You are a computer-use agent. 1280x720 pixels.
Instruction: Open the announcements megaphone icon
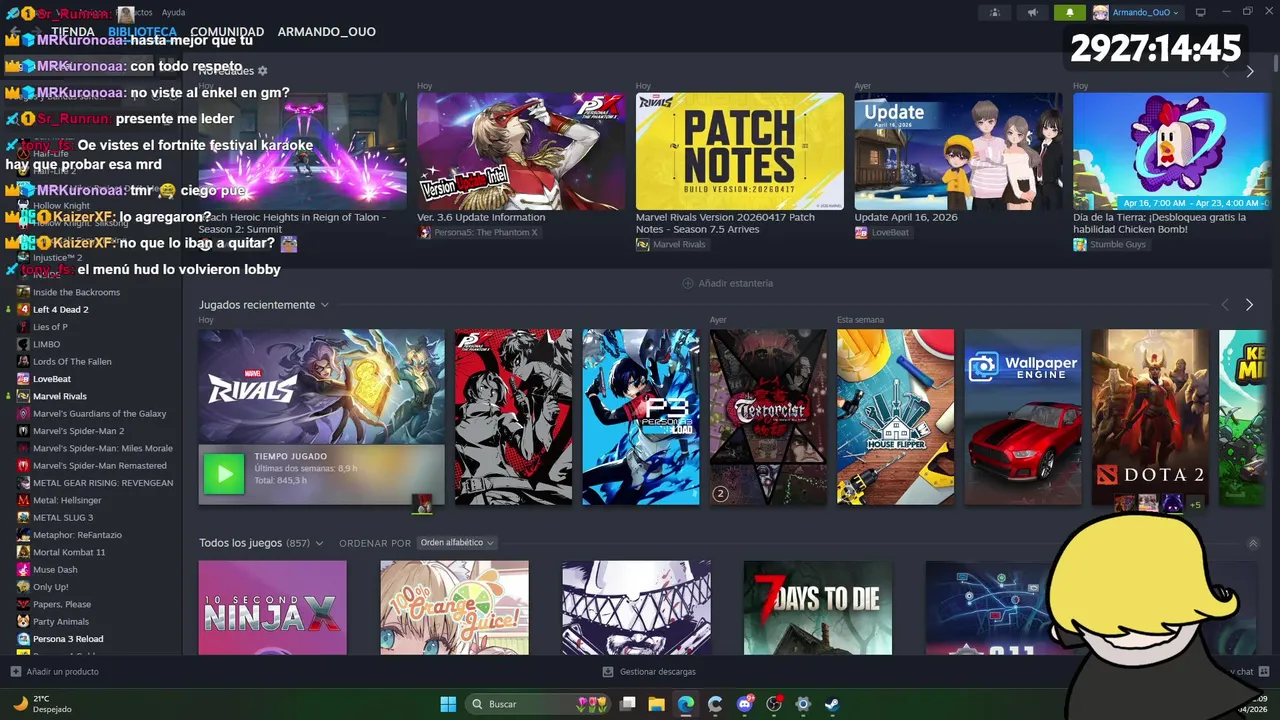1032,12
